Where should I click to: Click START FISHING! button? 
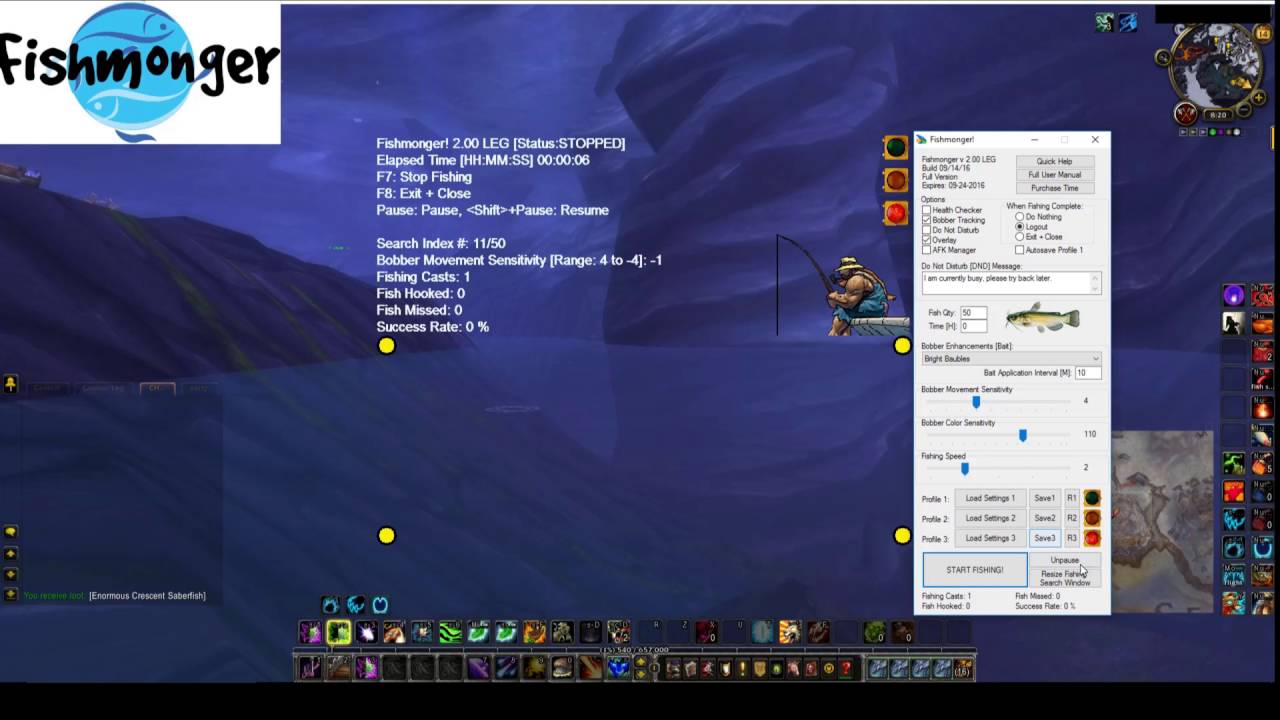pyautogui.click(x=975, y=570)
